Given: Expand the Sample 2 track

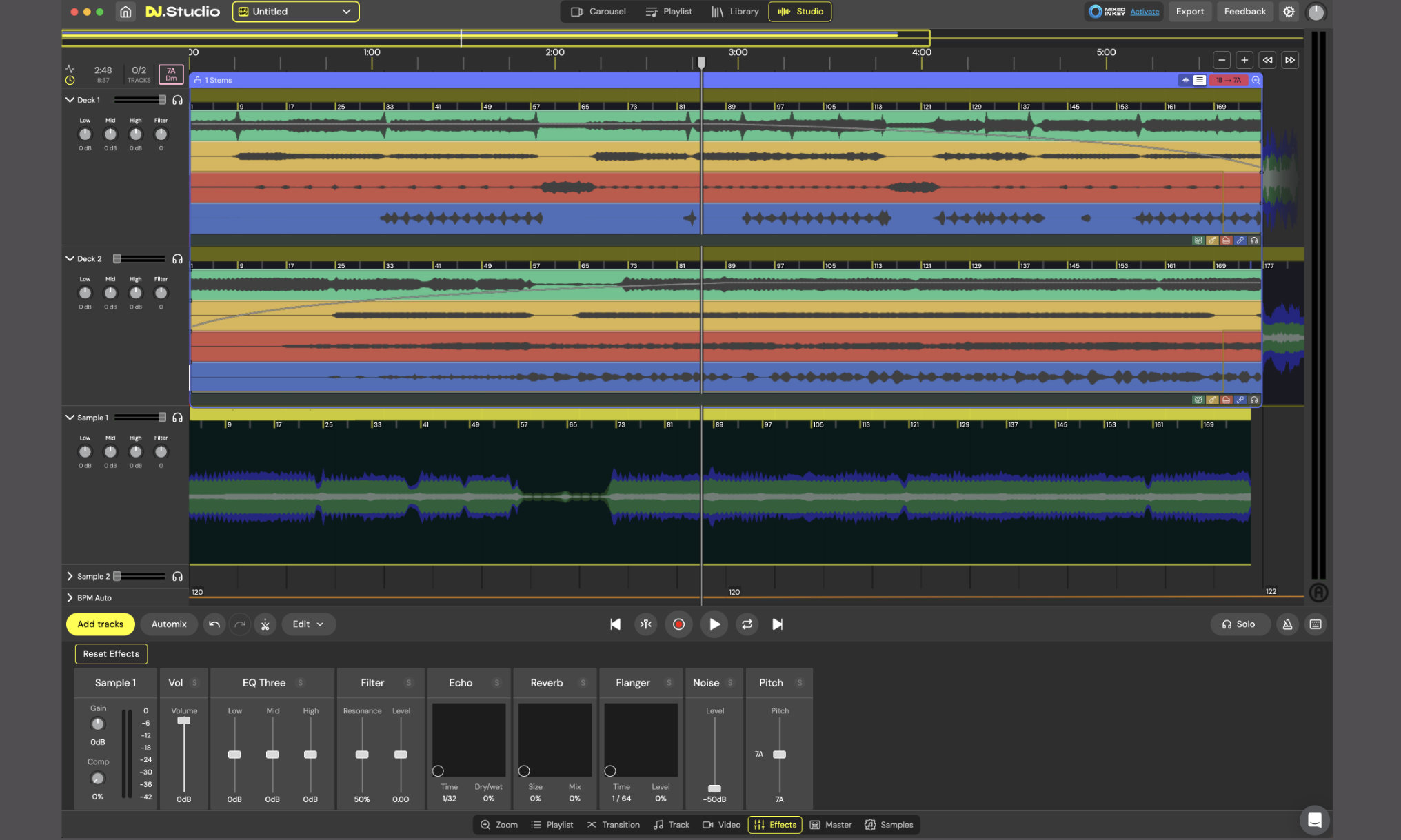Looking at the screenshot, I should point(70,576).
